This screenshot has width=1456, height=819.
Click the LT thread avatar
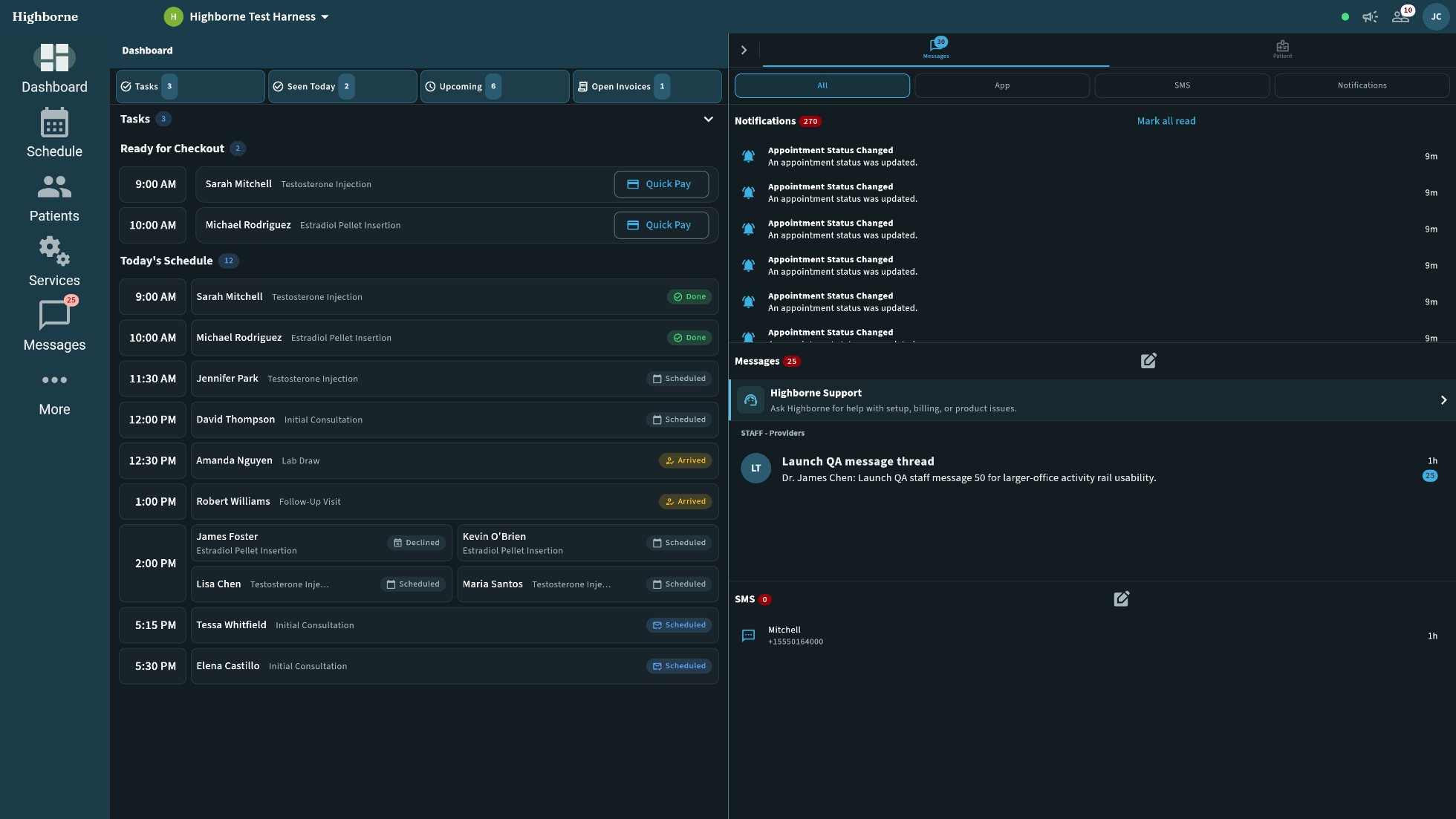(x=756, y=469)
